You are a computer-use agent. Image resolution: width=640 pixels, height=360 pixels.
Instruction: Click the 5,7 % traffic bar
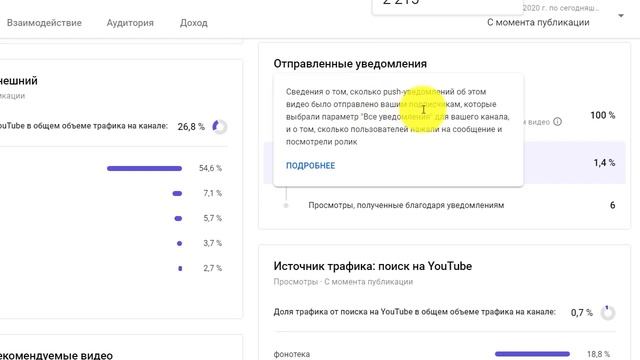tap(178, 218)
